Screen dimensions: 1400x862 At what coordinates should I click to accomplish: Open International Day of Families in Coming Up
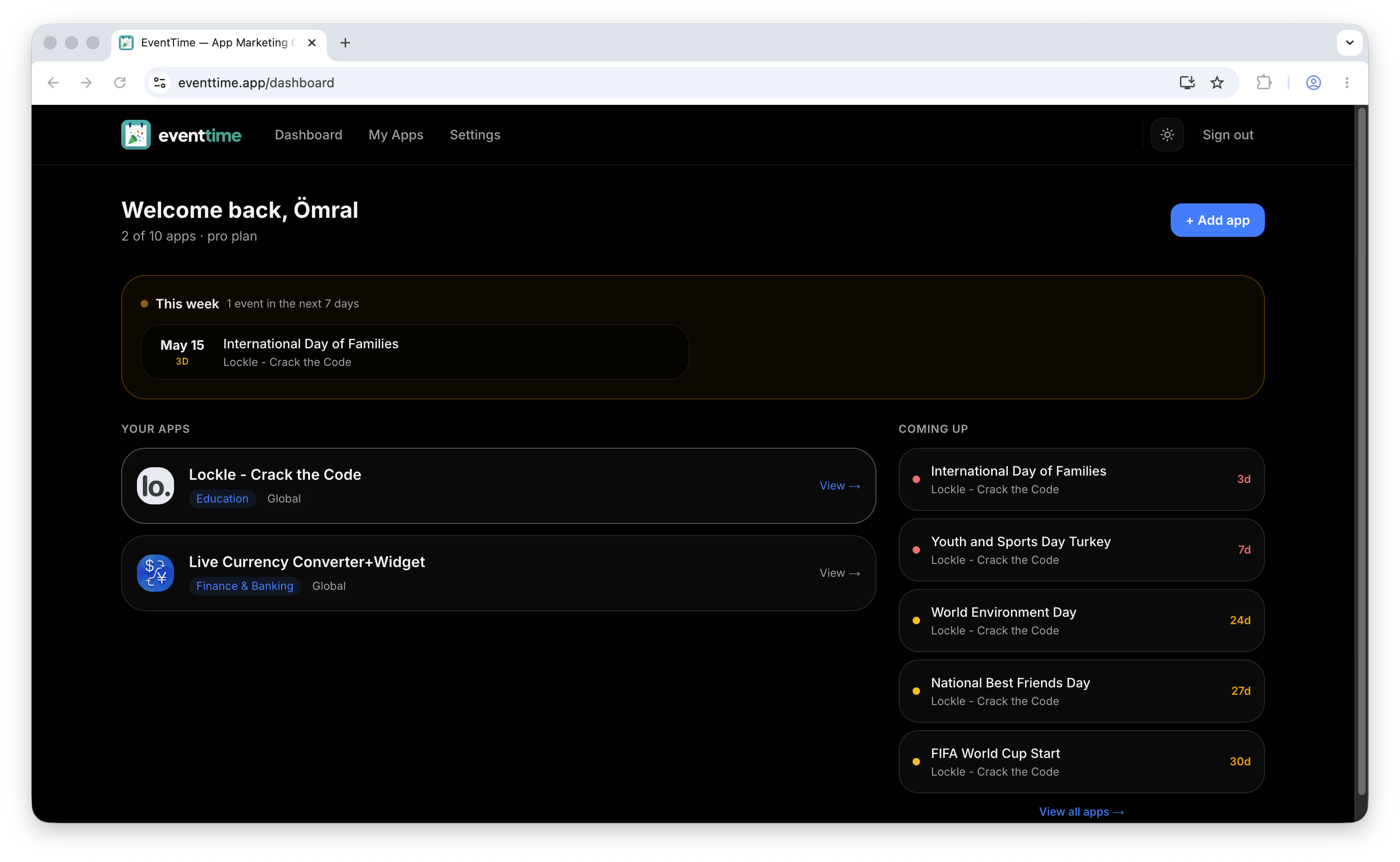tap(1081, 479)
